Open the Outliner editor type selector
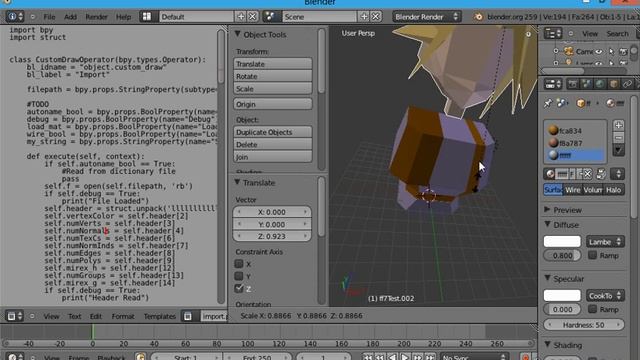This screenshot has width=640, height=360. pos(553,33)
